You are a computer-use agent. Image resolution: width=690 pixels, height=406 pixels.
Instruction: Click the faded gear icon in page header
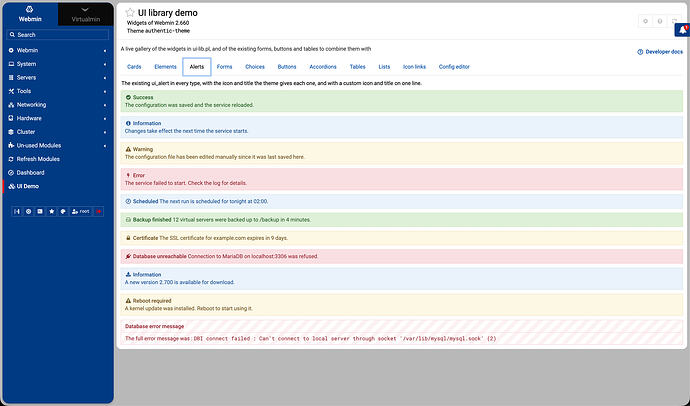click(646, 21)
